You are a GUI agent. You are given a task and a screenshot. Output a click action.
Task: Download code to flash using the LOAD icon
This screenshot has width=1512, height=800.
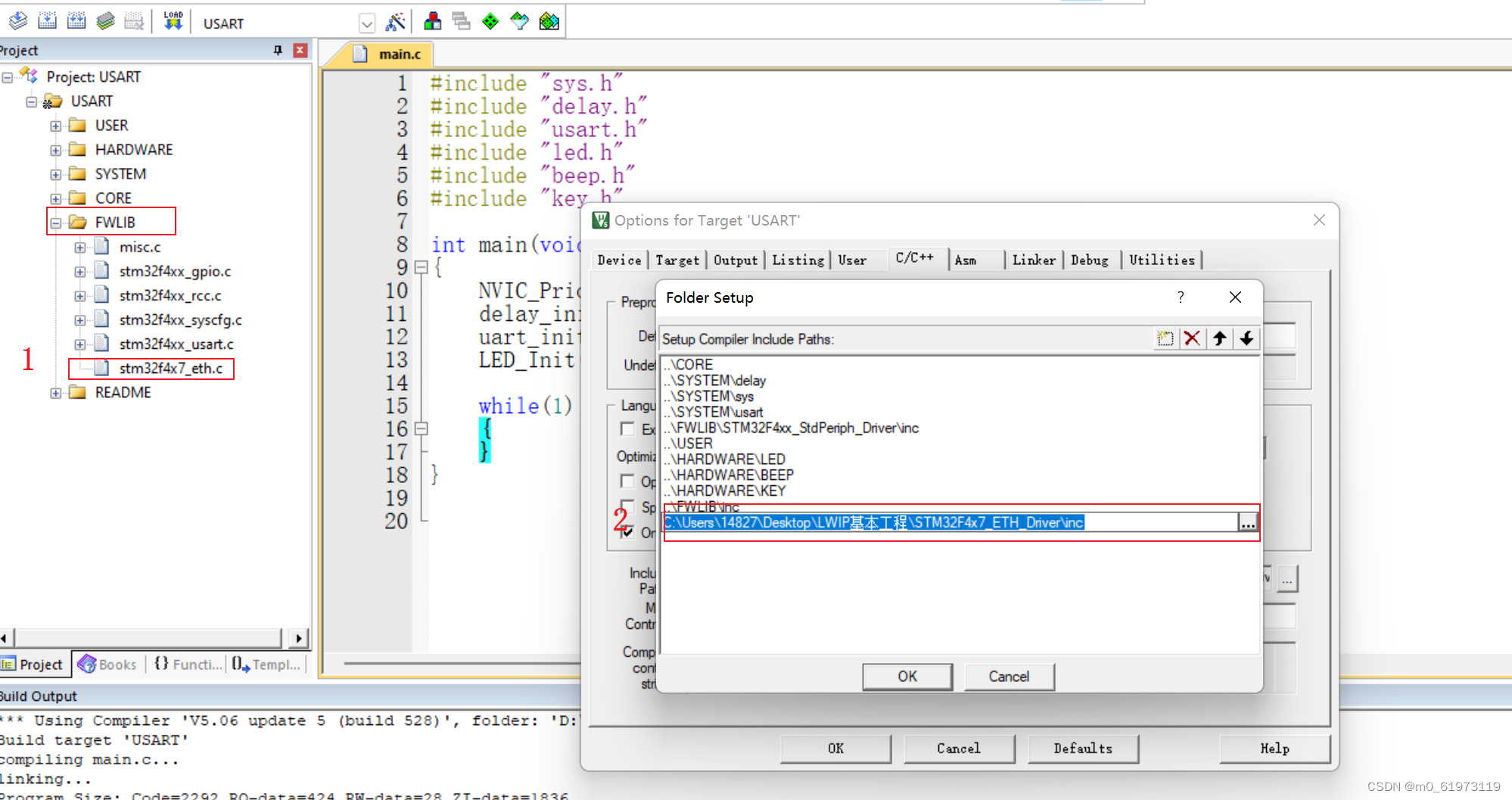tap(173, 20)
